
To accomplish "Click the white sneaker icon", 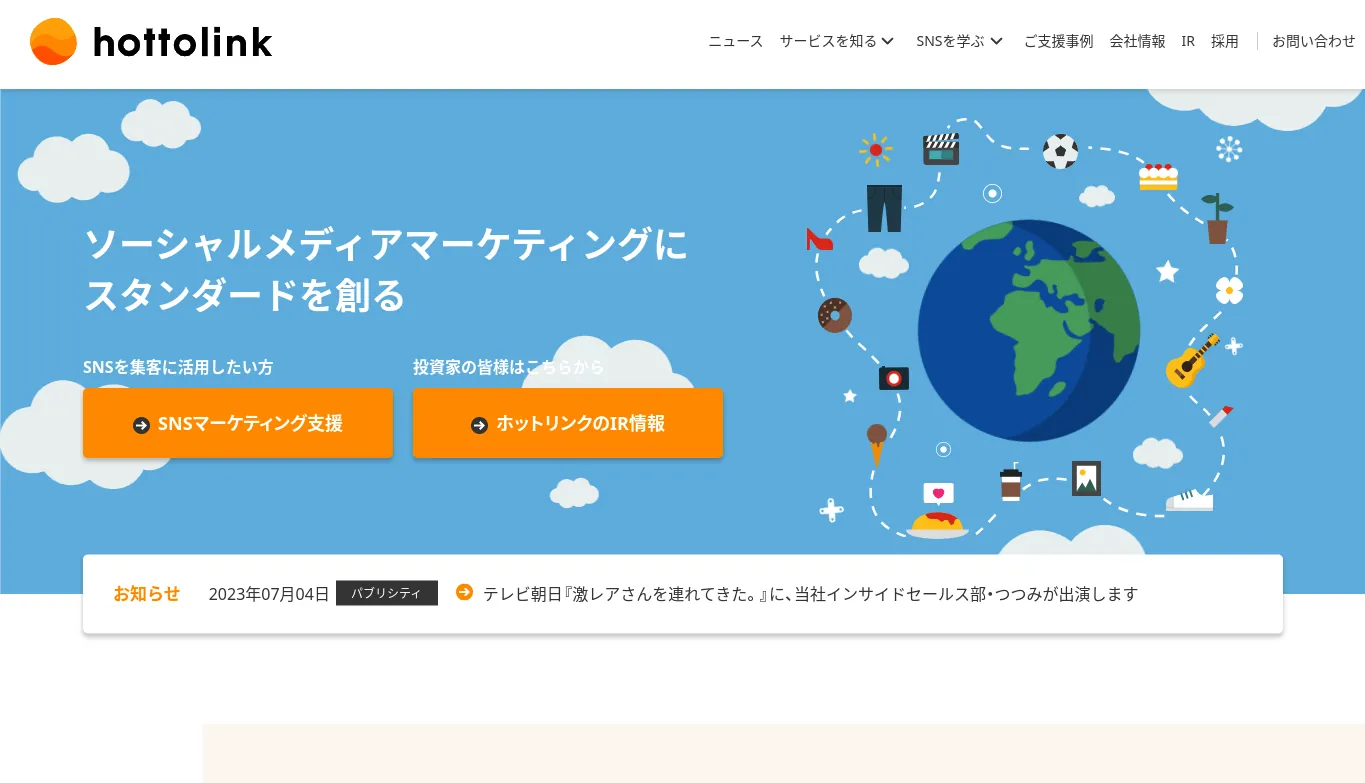I will (1189, 499).
